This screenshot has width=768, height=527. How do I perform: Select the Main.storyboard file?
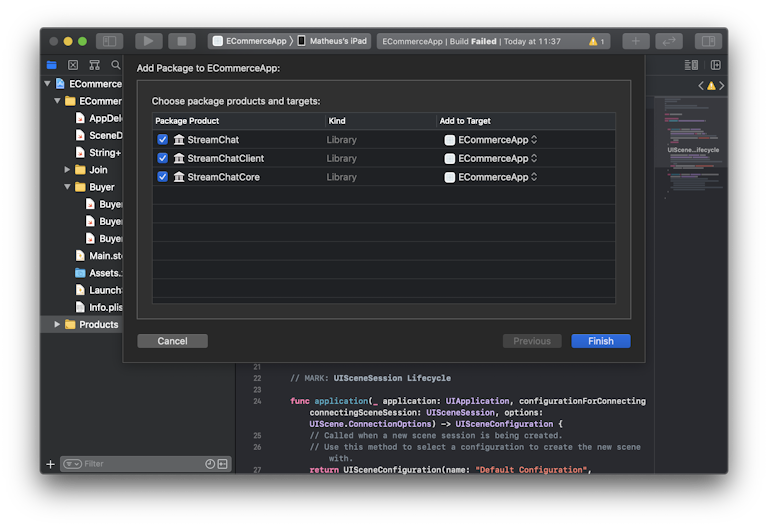(x=98, y=256)
